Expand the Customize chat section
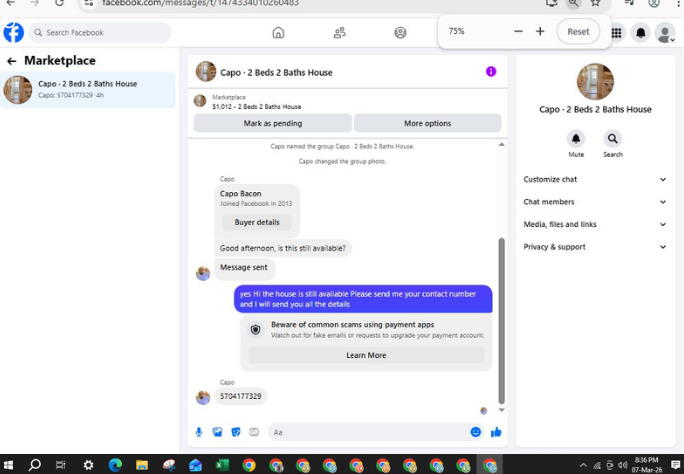Image resolution: width=684 pixels, height=474 pixels. pyautogui.click(x=595, y=180)
